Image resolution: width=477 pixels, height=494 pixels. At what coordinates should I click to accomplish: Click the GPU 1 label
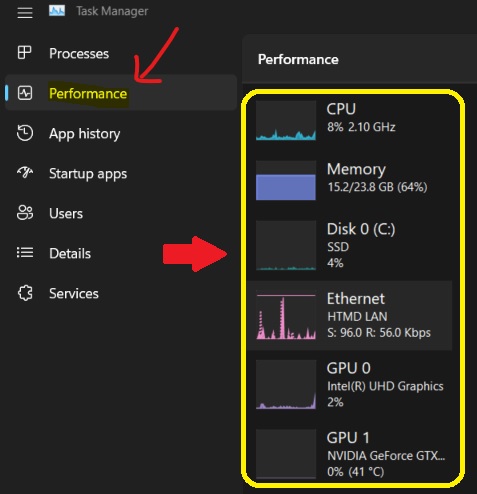click(x=348, y=438)
